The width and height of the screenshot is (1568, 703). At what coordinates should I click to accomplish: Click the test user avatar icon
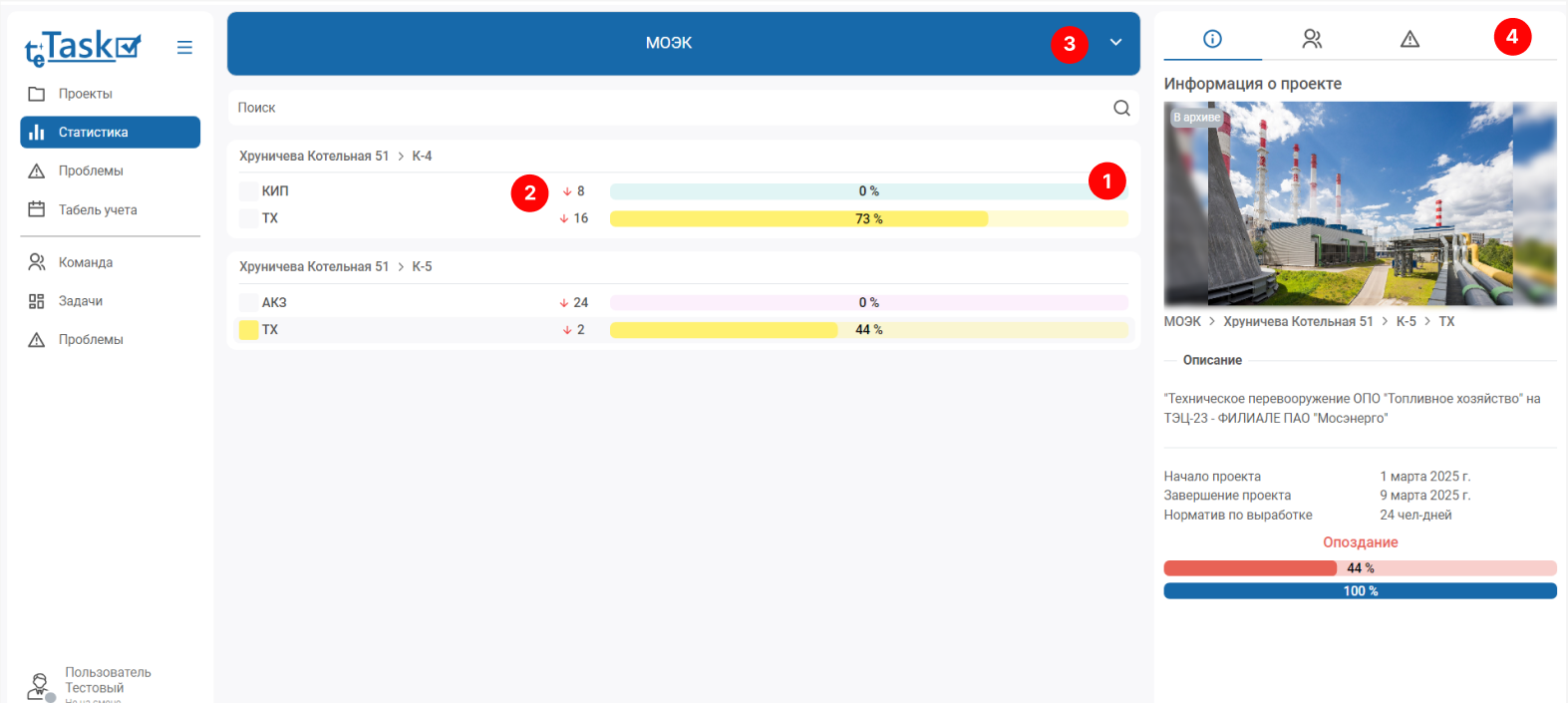(x=39, y=686)
